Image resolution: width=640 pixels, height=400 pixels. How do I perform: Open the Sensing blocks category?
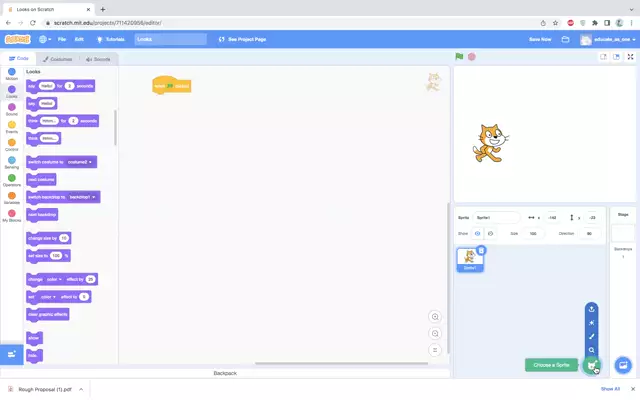11,162
